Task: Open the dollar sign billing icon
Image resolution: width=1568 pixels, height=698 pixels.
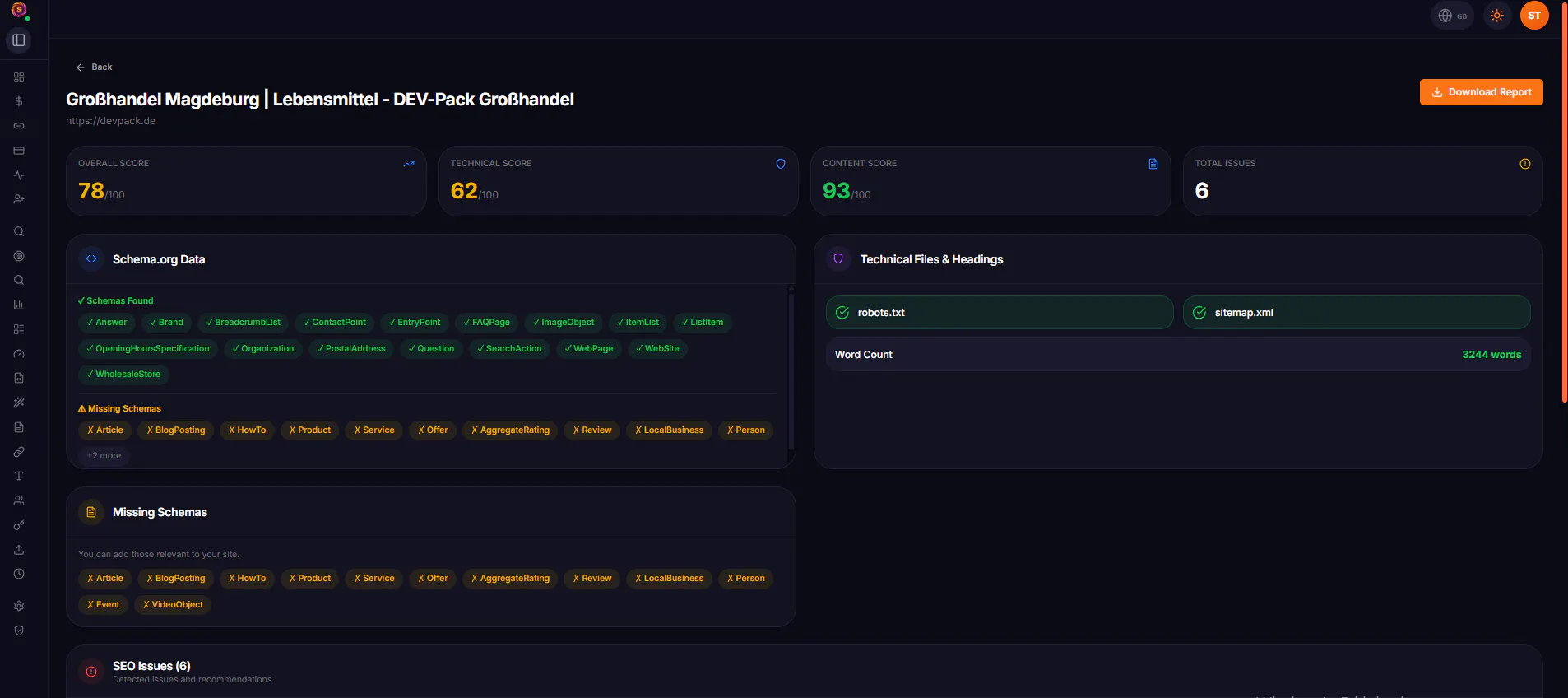Action: 19,101
